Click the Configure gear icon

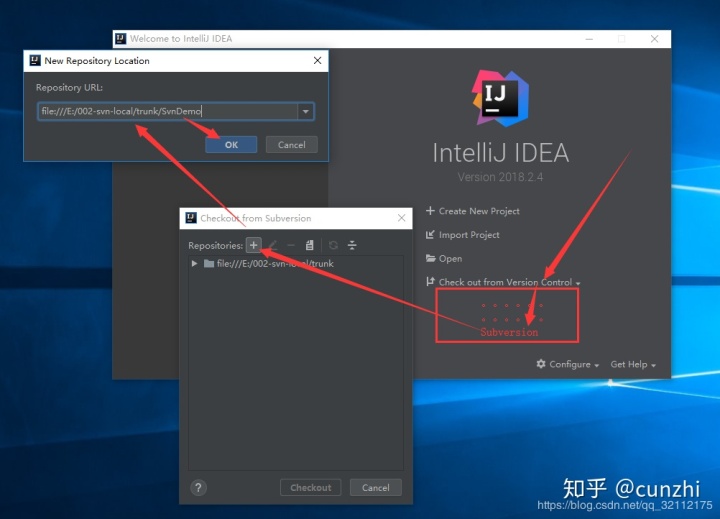coord(541,364)
